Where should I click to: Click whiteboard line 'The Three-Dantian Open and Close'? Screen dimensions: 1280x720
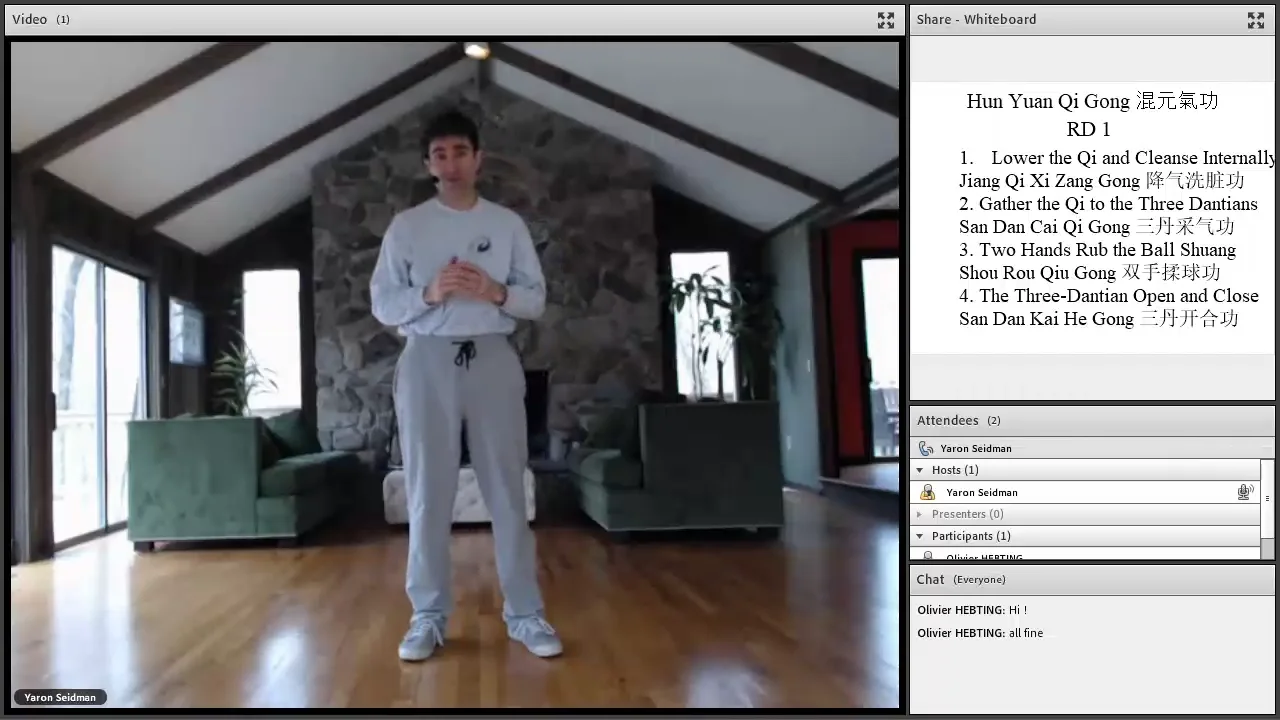tap(1118, 296)
